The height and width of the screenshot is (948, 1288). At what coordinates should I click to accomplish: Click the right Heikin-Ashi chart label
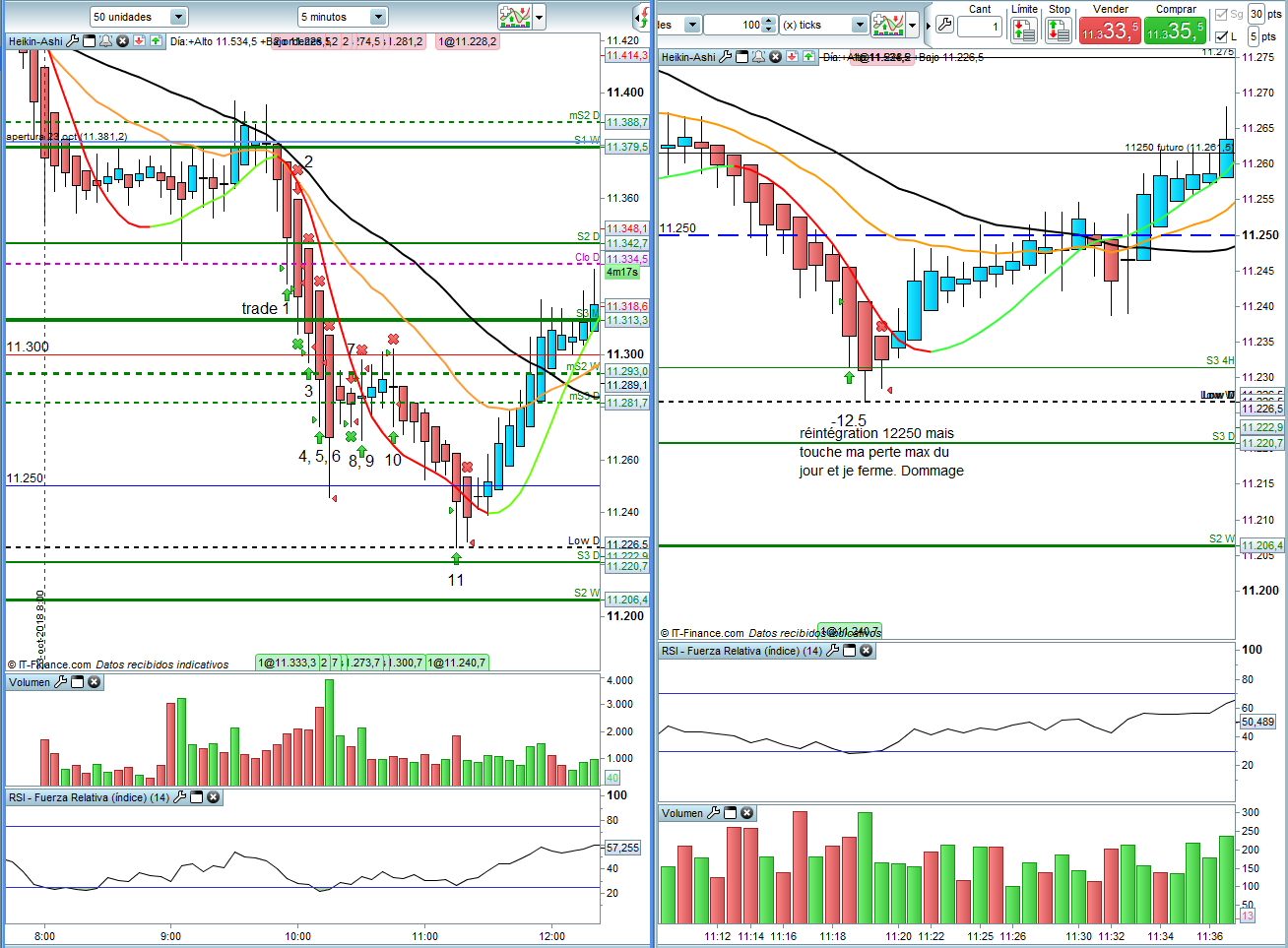point(688,57)
